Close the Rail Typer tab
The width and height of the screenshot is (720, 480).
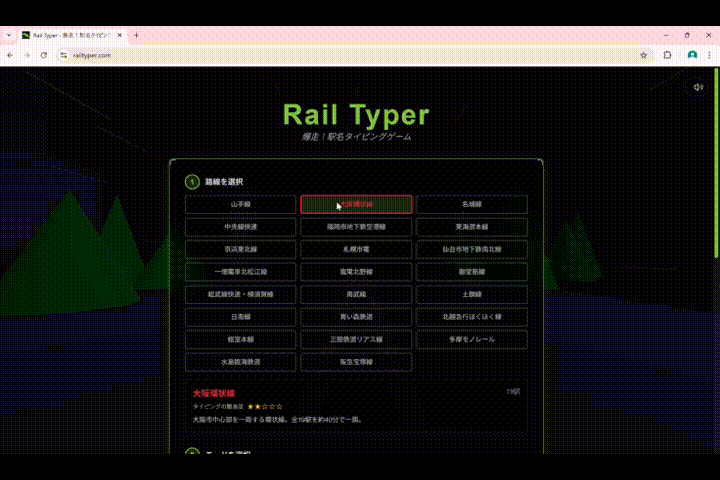[x=121, y=35]
